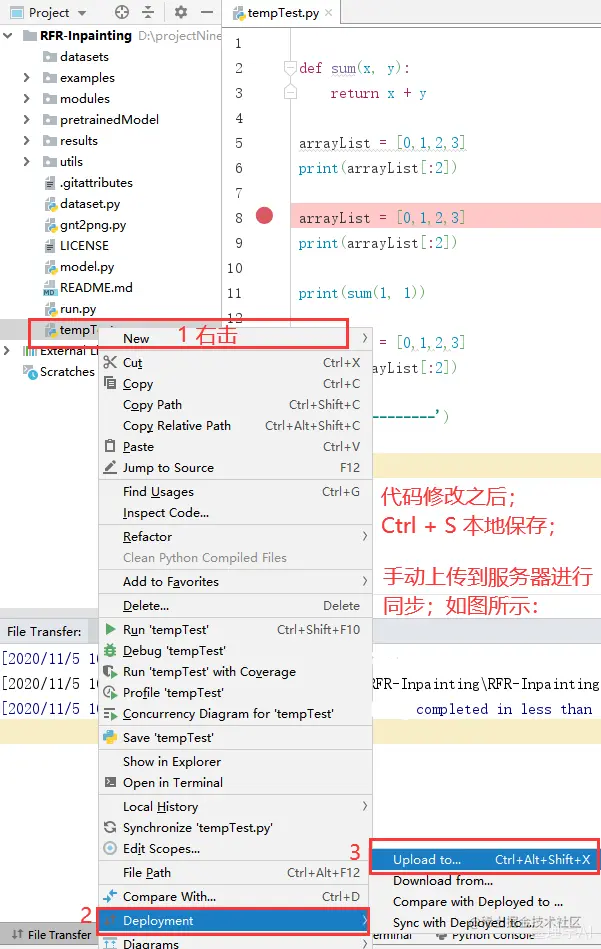Choose Jump to Source entry
This screenshot has width=601, height=949.
[235, 468]
